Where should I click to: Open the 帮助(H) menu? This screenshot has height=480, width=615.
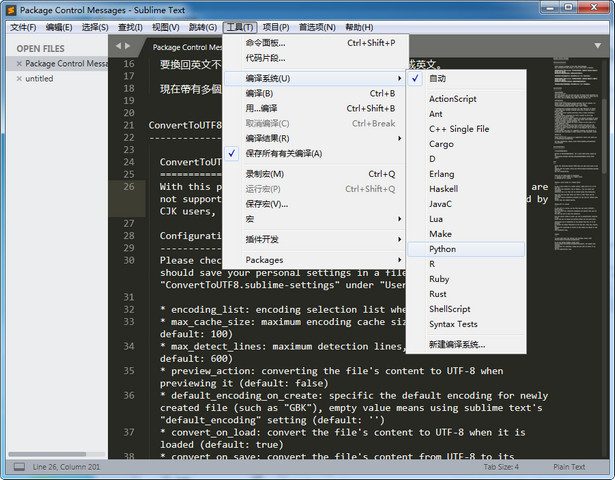pos(359,27)
